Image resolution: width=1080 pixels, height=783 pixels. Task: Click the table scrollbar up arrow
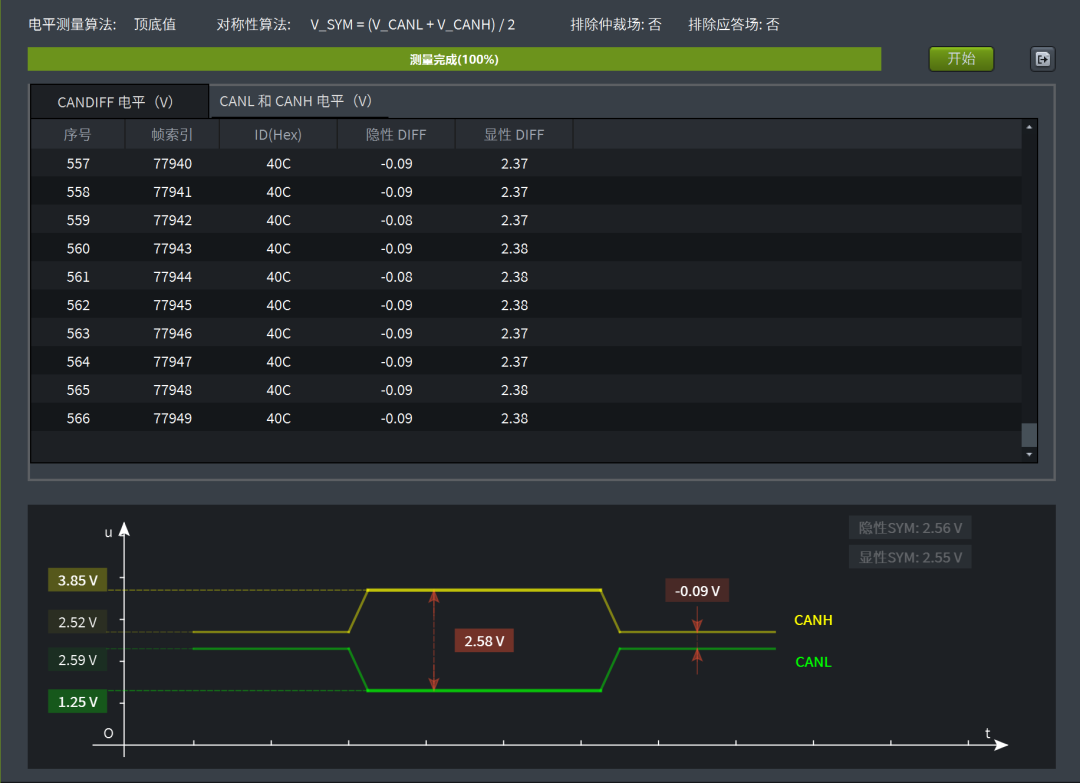click(1029, 127)
